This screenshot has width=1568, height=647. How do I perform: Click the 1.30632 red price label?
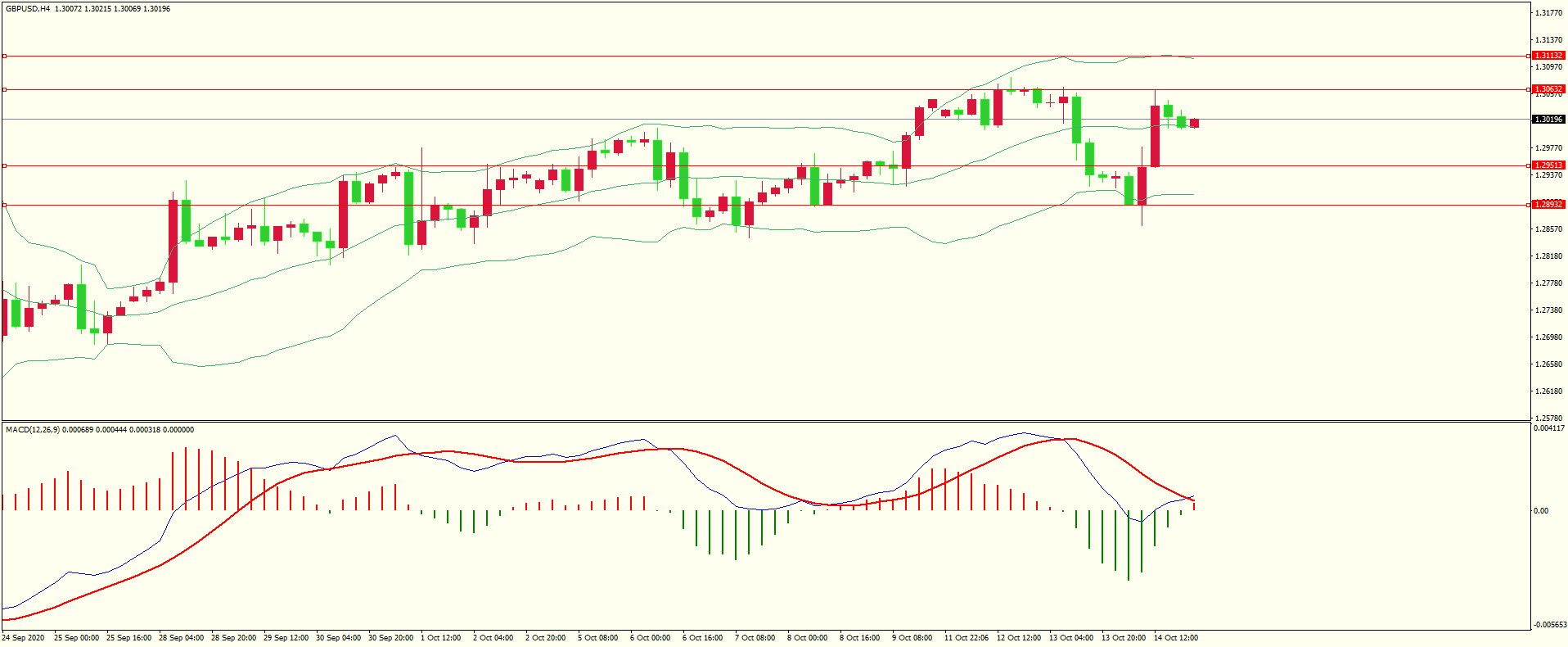tap(1548, 89)
